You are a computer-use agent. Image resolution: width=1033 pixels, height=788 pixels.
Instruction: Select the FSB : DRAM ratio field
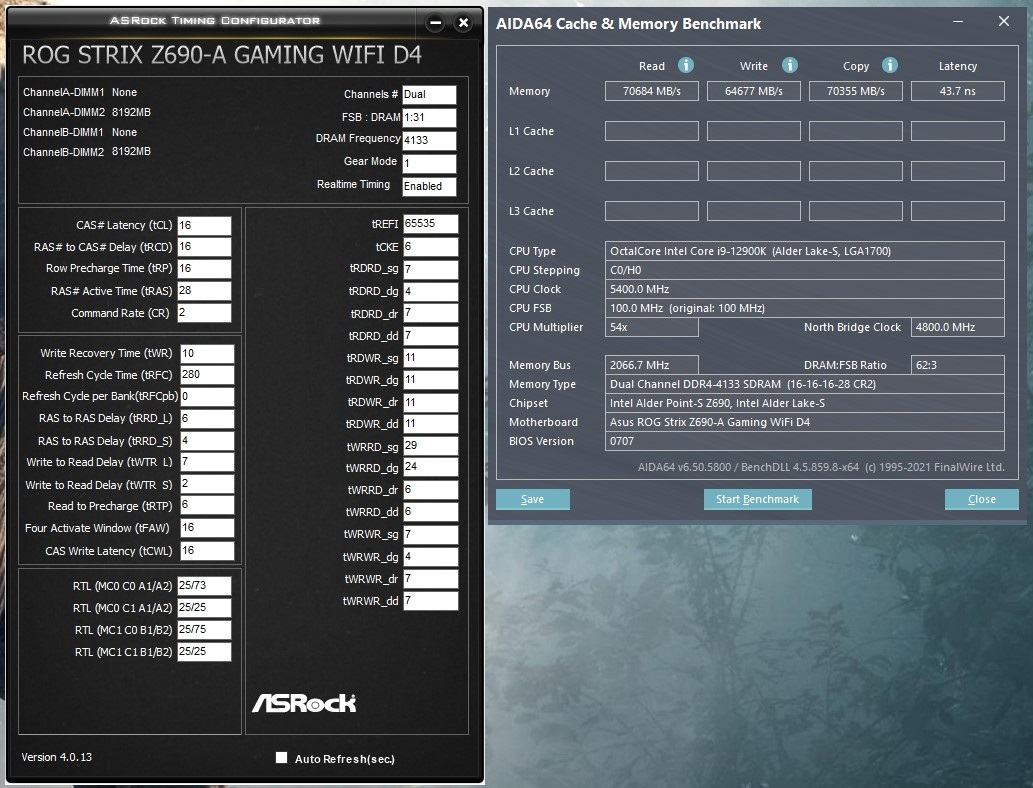[x=429, y=118]
